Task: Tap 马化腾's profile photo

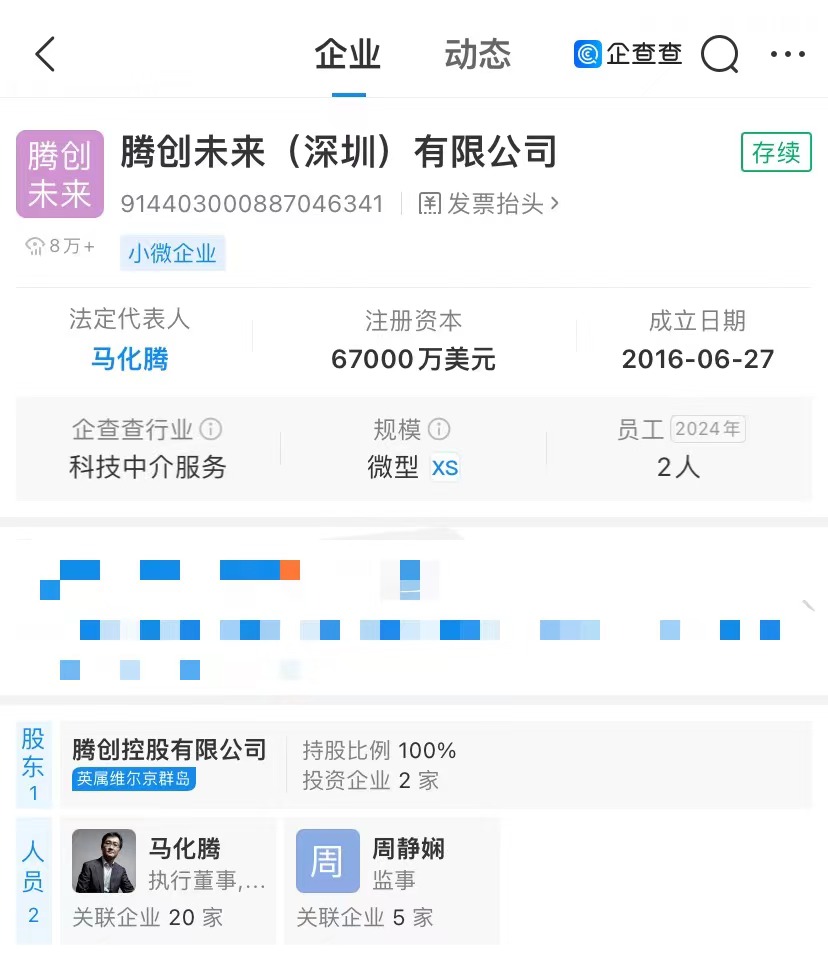Action: tap(104, 861)
